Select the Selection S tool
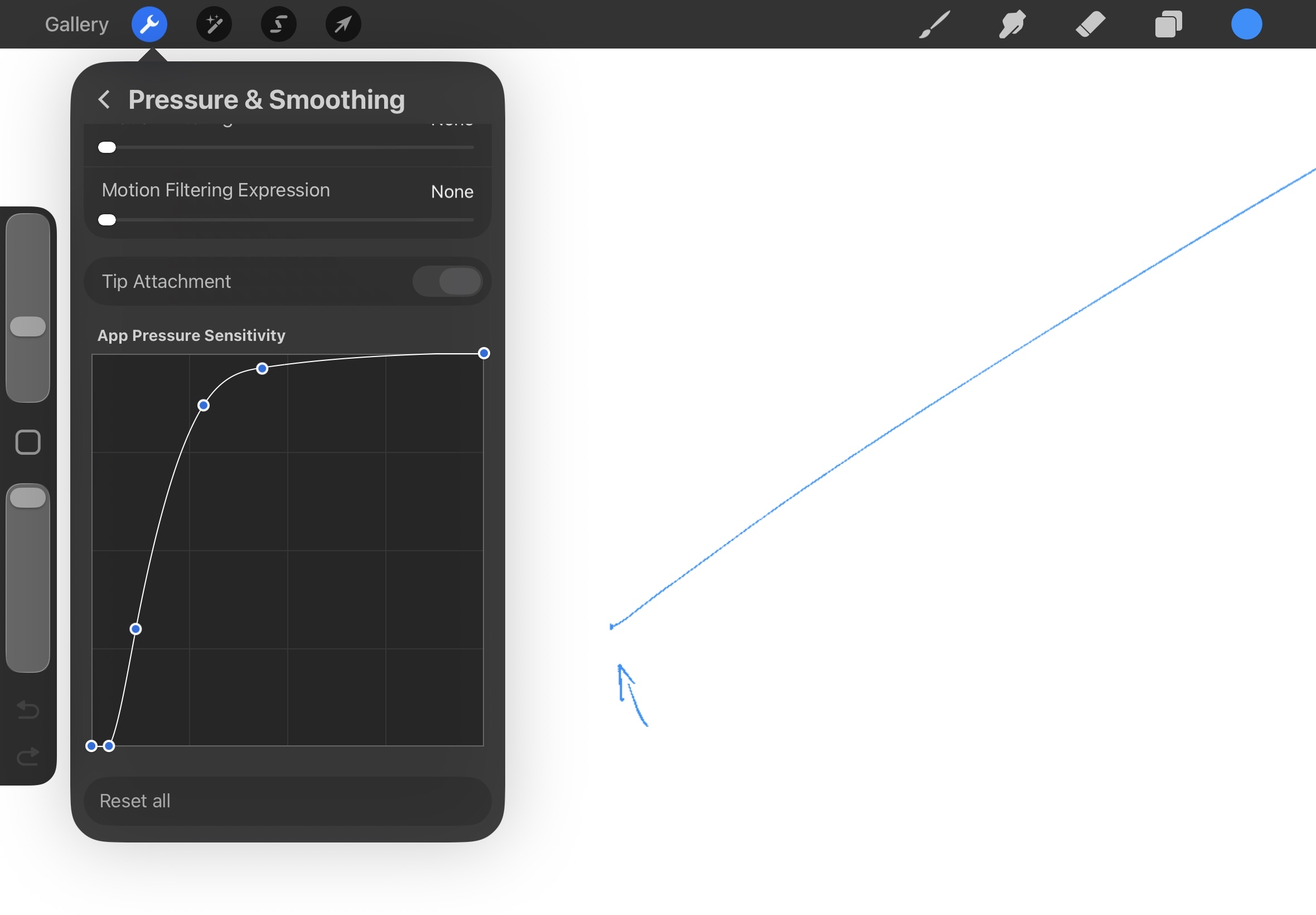The width and height of the screenshot is (1316, 915). 278,24
